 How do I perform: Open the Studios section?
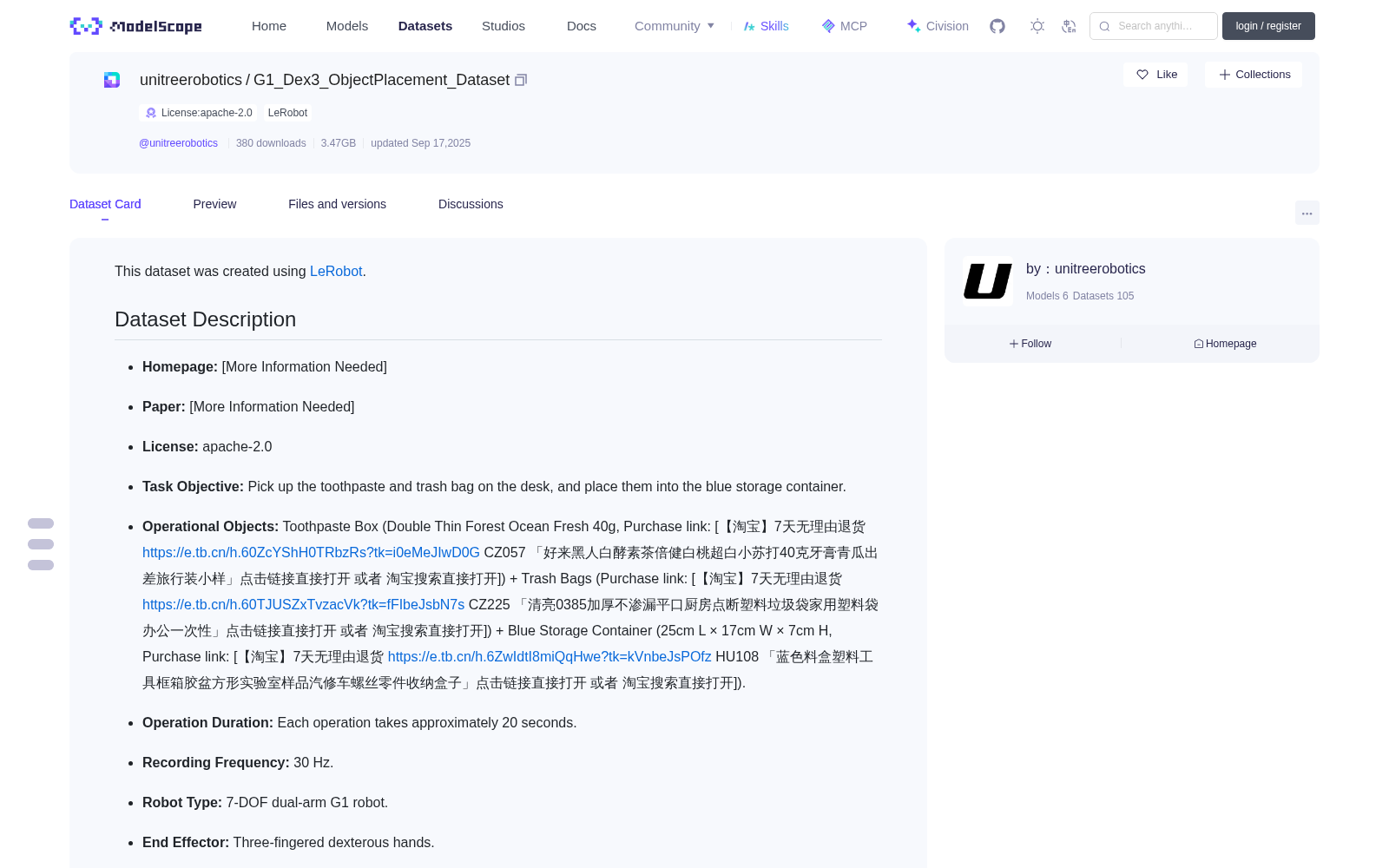(504, 26)
